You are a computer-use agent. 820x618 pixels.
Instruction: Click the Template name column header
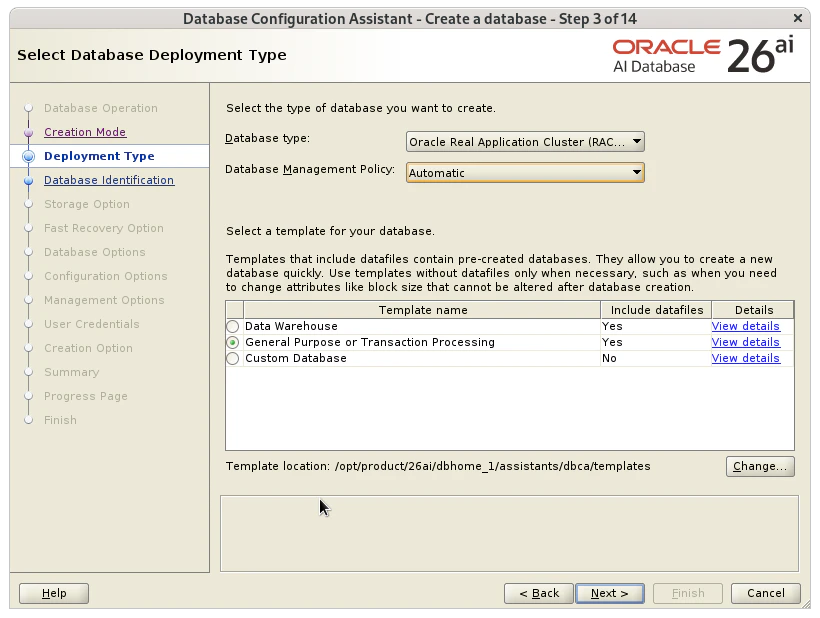coord(422,310)
